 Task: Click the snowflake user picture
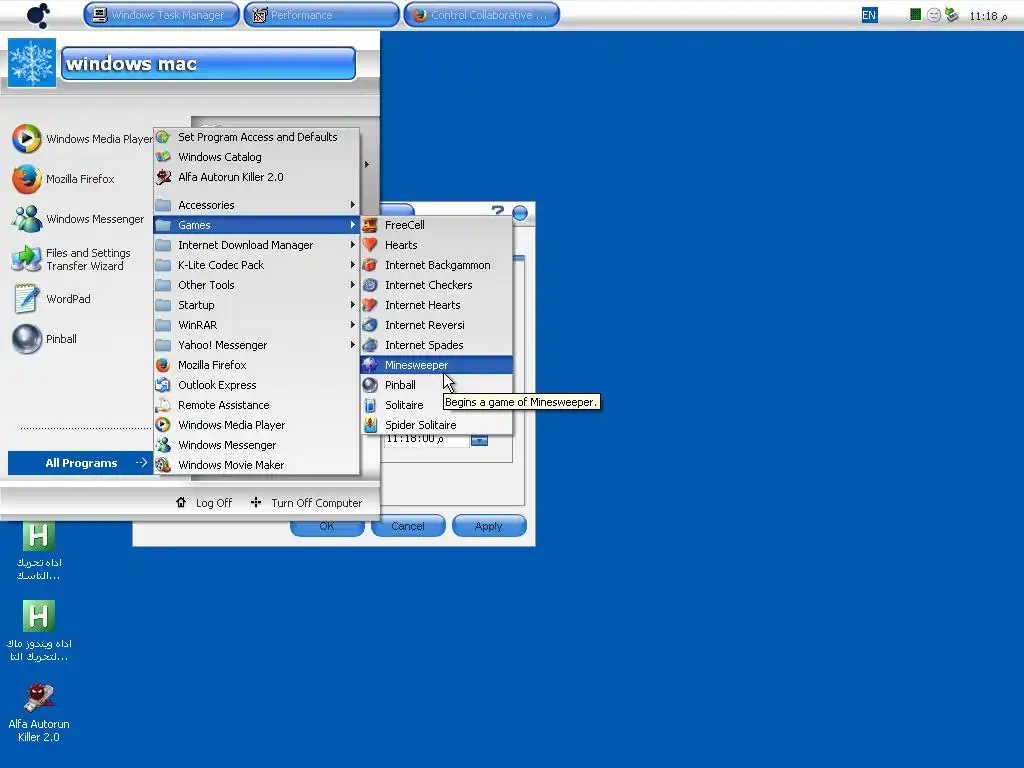click(32, 63)
